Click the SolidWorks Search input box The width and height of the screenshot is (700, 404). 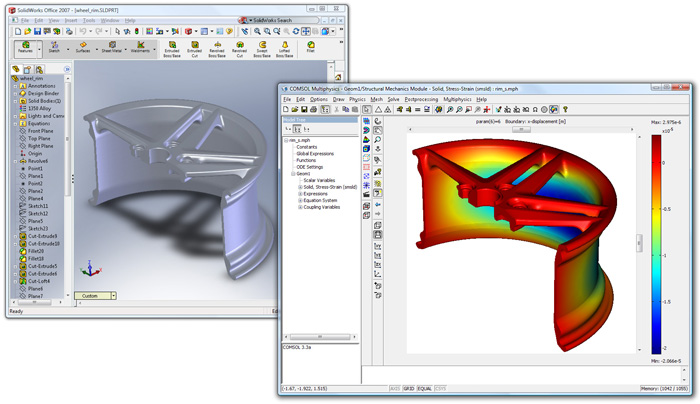pyautogui.click(x=283, y=19)
